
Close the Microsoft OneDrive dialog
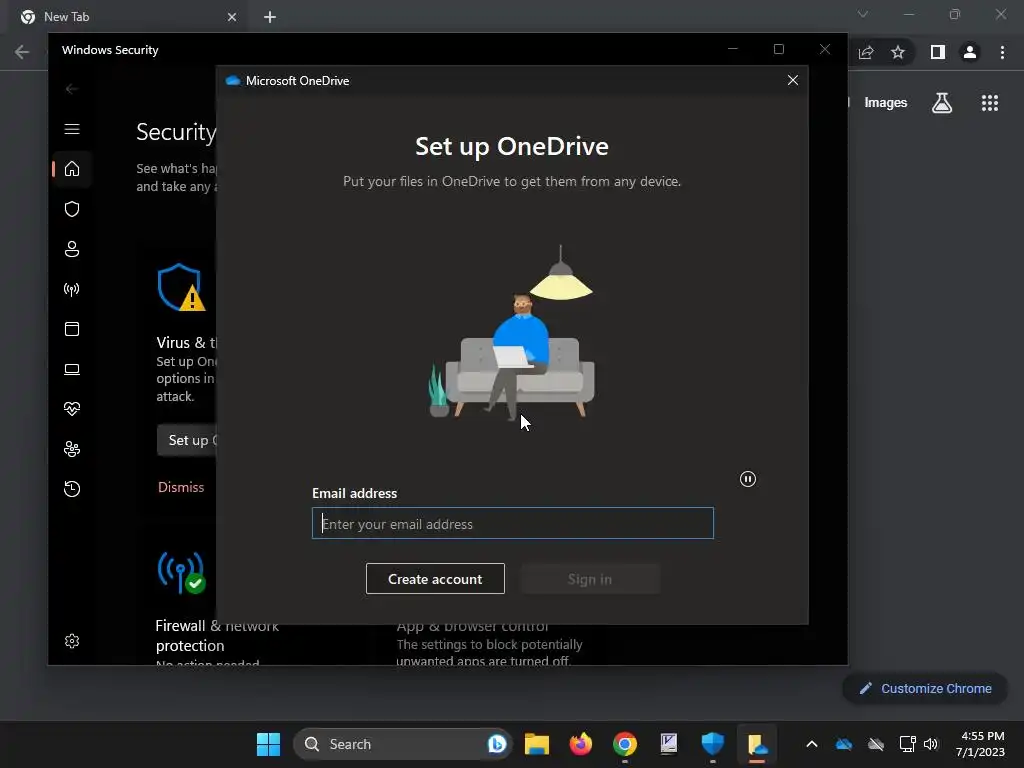pos(793,80)
